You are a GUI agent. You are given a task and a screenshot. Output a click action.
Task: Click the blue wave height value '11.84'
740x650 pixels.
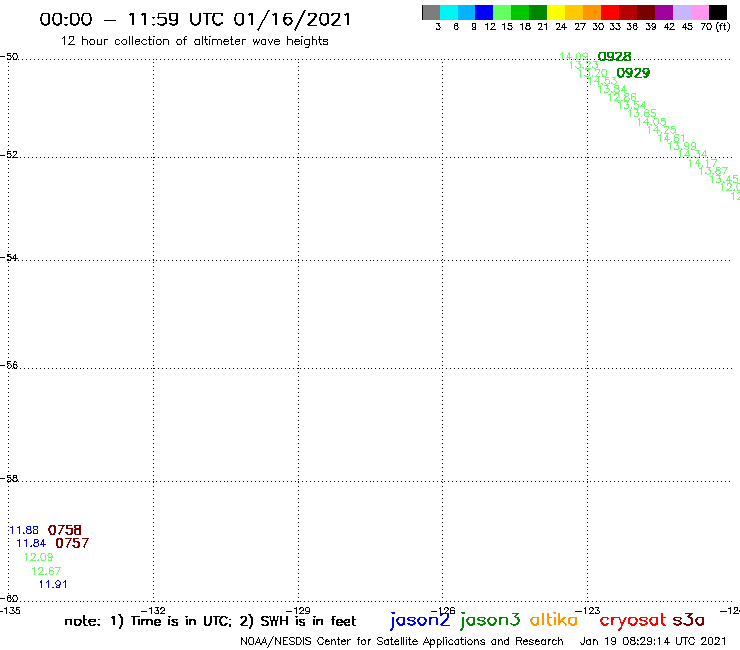pyautogui.click(x=31, y=543)
